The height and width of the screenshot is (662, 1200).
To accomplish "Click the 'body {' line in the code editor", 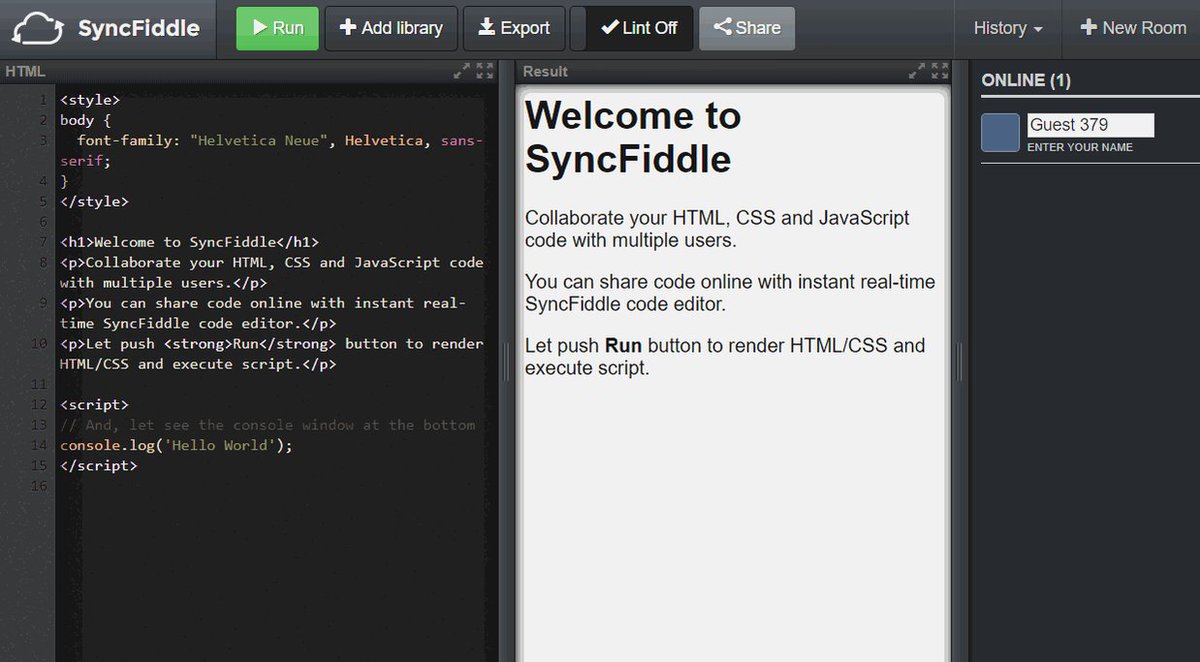I will pos(84,120).
